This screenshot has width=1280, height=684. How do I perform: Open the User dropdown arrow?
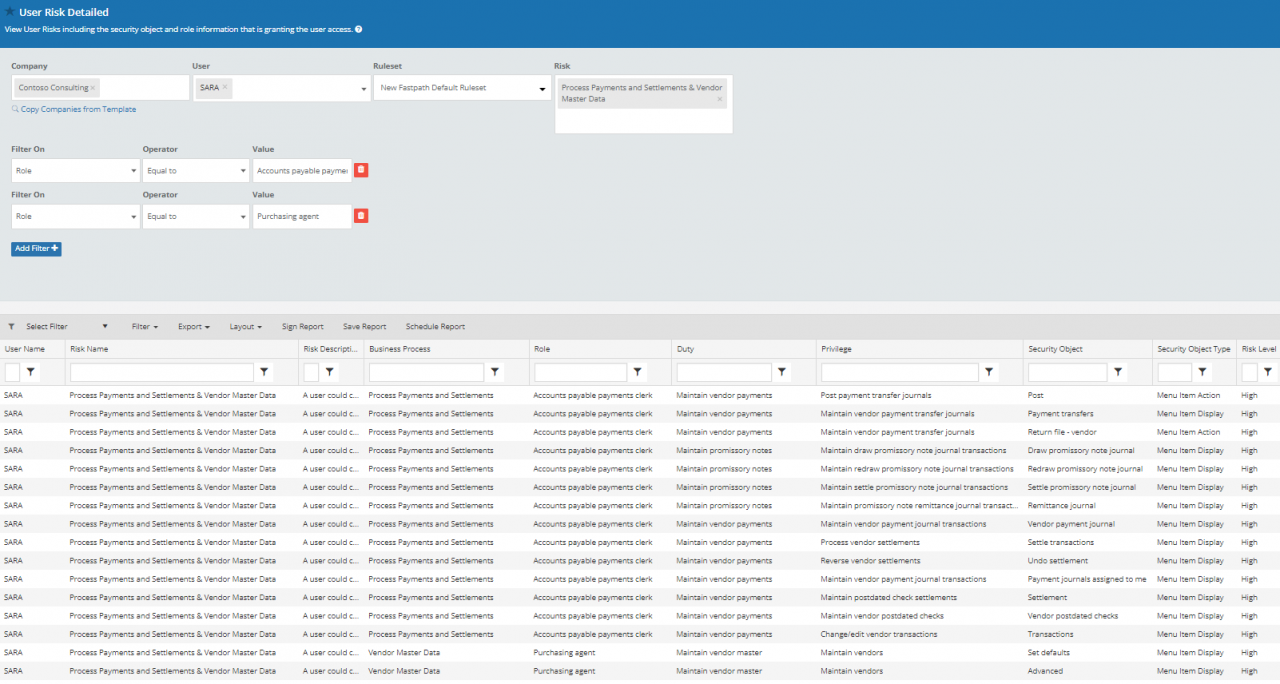[x=364, y=87]
